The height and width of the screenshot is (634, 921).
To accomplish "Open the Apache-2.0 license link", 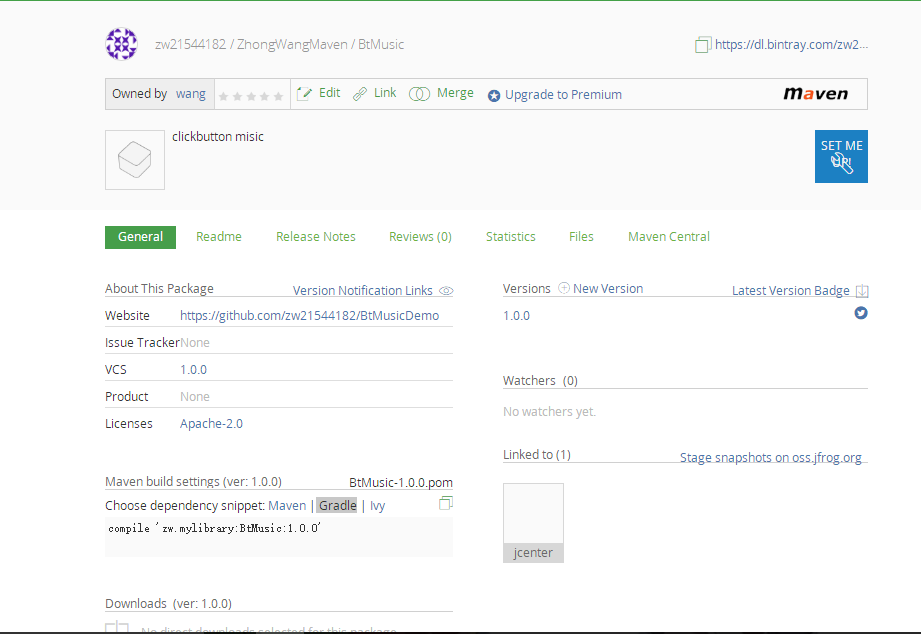I will 211,424.
